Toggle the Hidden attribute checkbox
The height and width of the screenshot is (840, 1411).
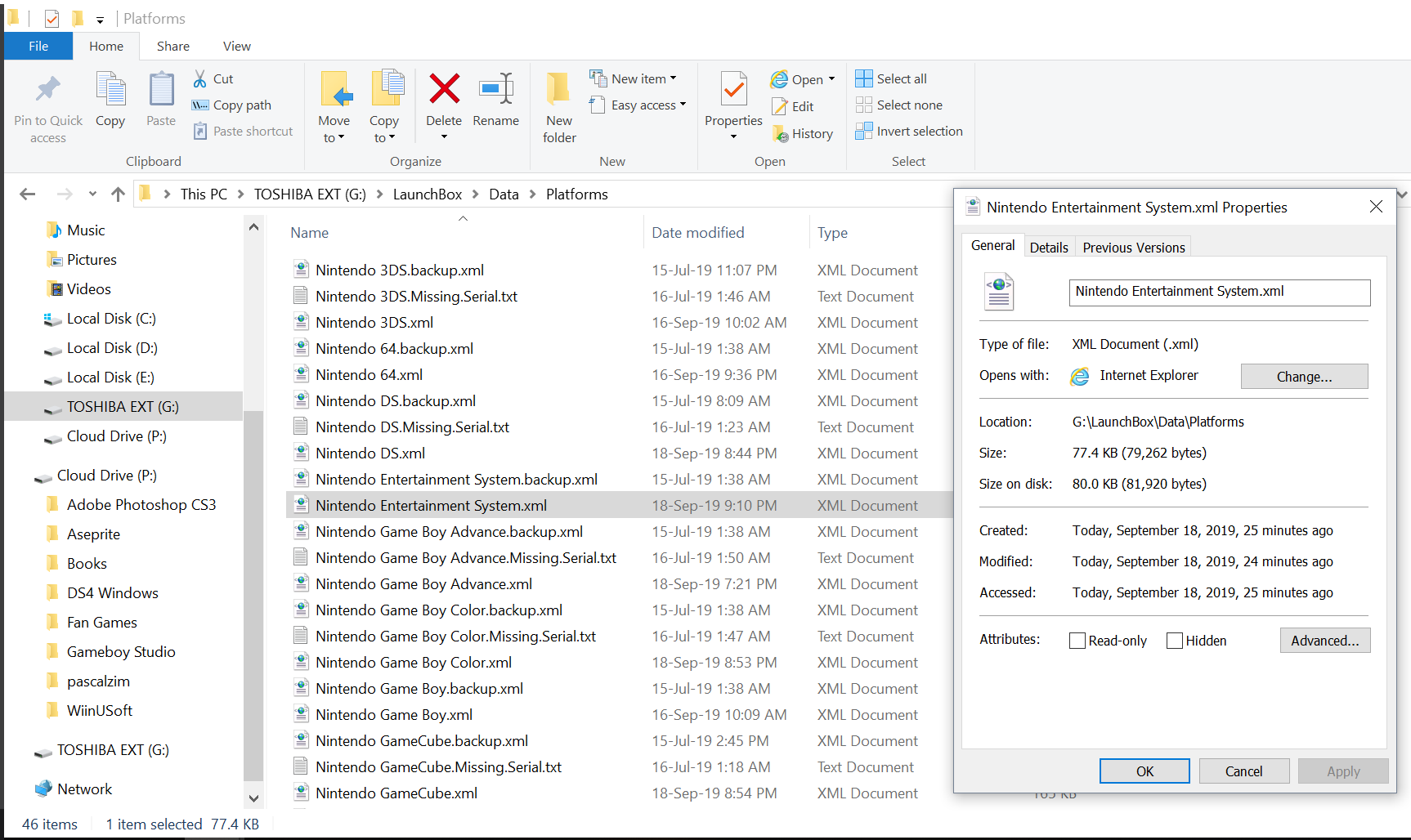coord(1175,641)
